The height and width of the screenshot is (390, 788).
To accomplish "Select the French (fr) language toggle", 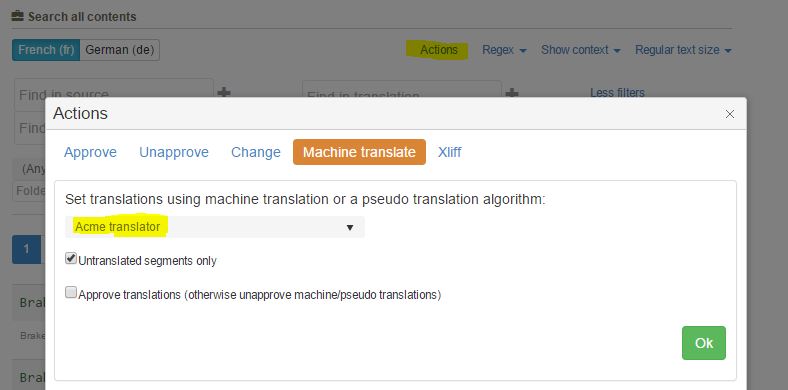I will point(46,50).
